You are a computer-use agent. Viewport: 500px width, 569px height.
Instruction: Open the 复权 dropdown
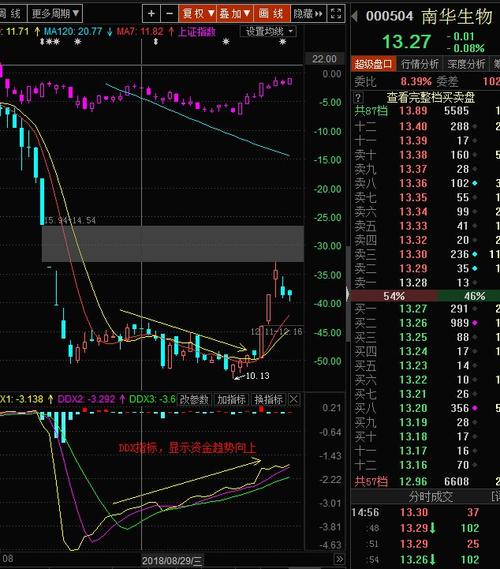(x=198, y=14)
